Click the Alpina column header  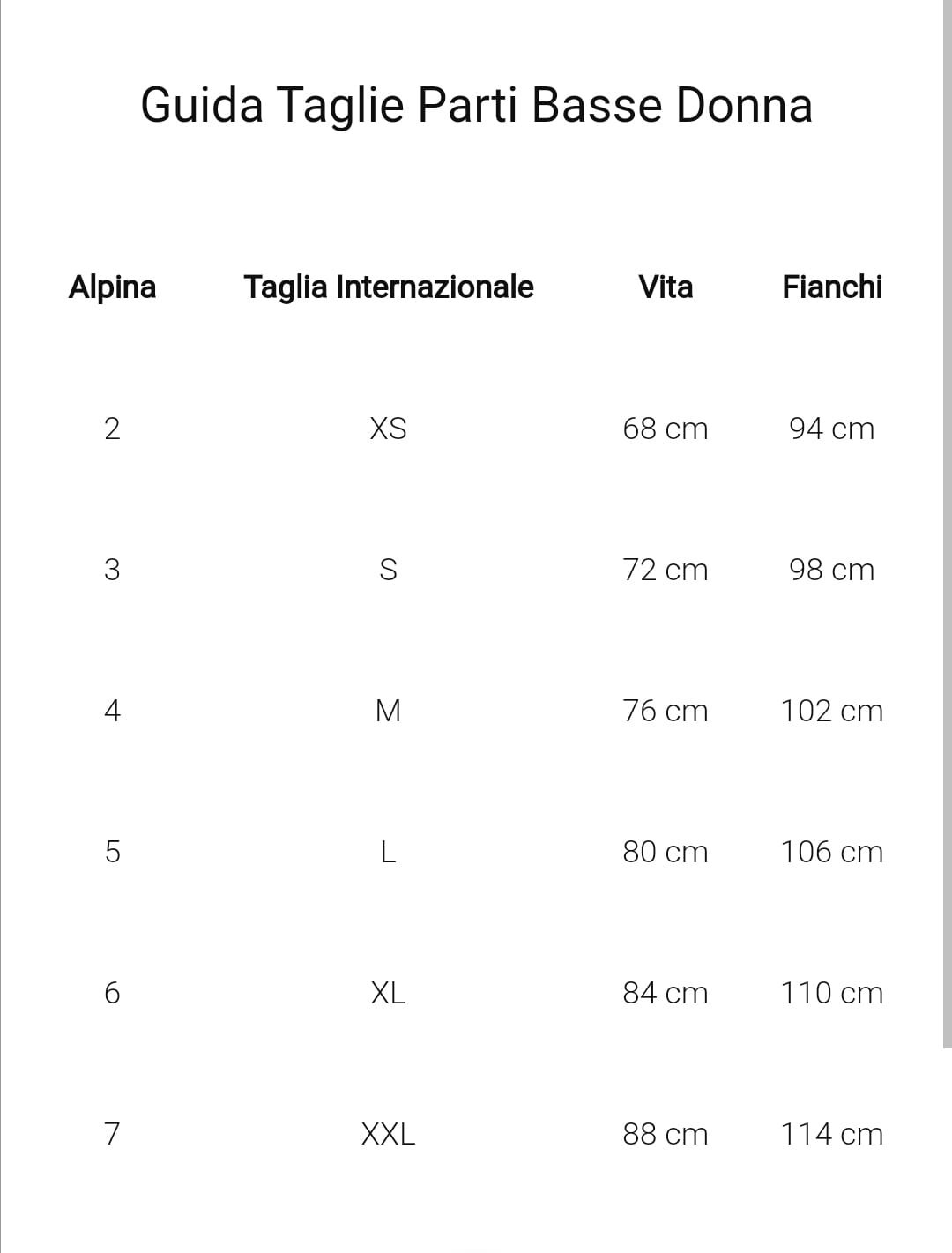tap(112, 287)
